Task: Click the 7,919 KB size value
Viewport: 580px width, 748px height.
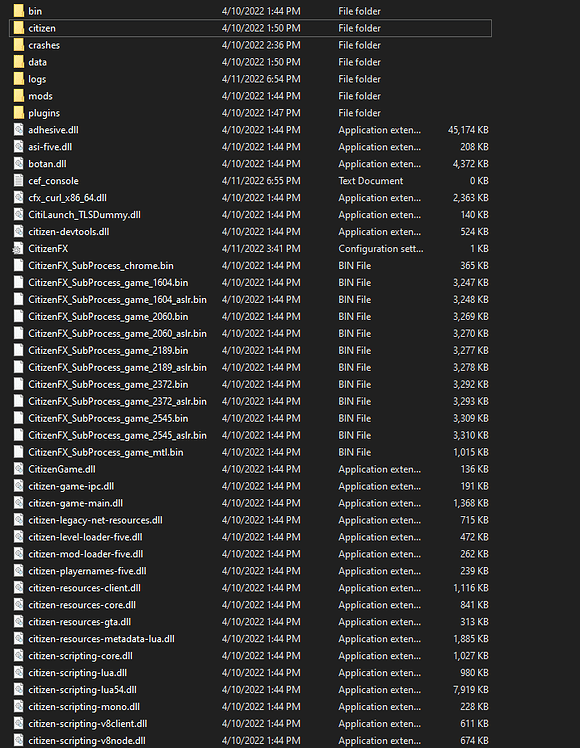Action: coord(471,689)
